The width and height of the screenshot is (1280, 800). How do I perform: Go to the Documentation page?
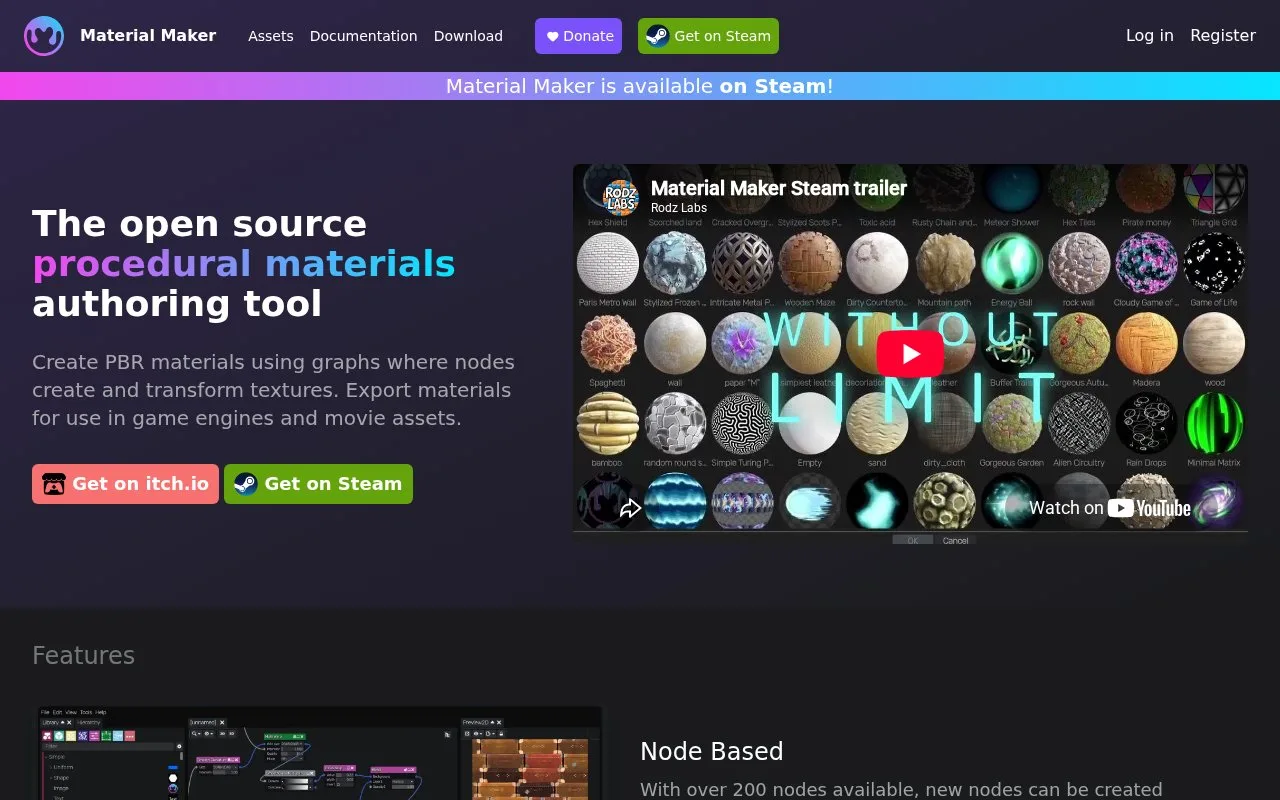pos(363,36)
